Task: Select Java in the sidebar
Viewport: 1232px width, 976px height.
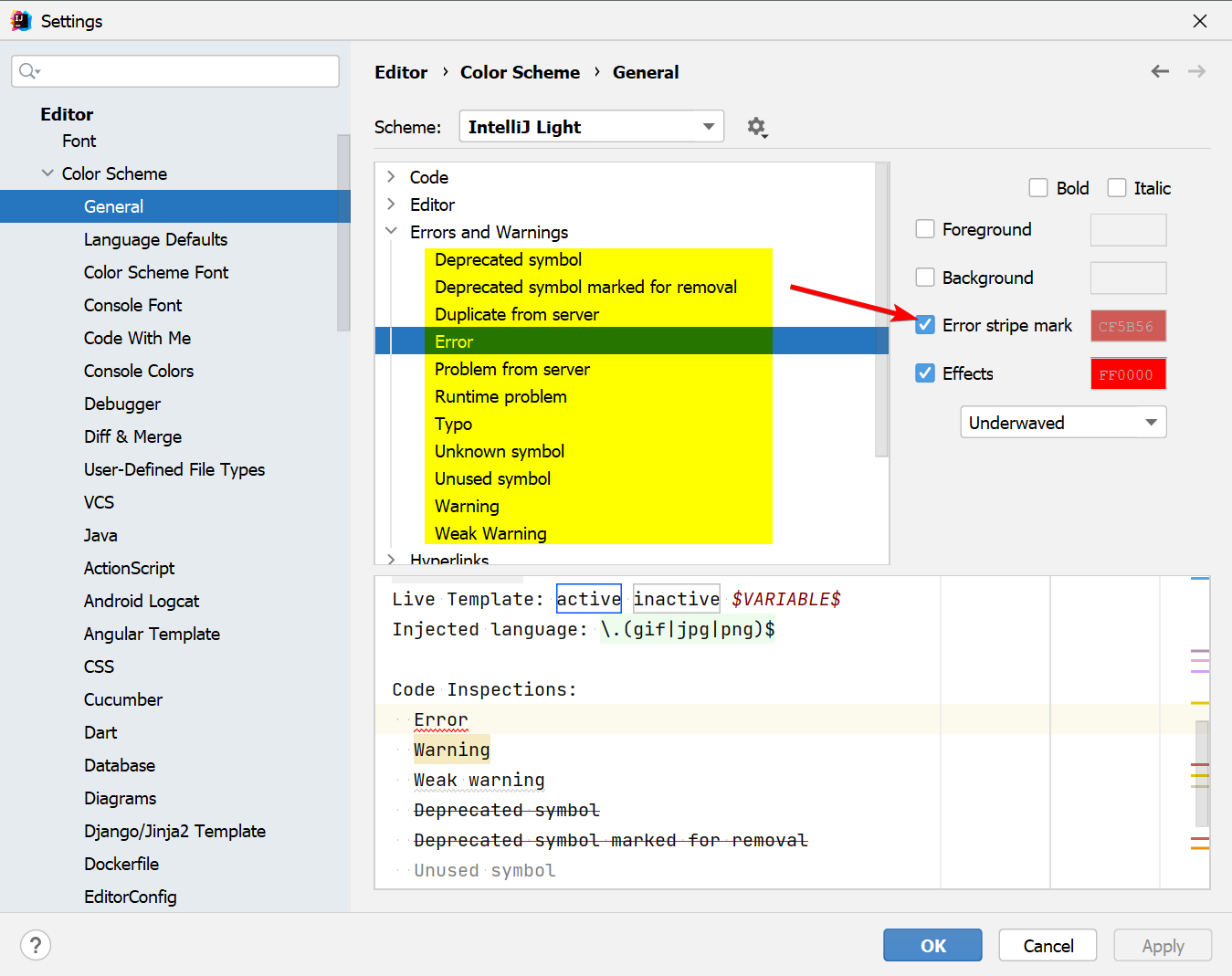Action: 100,535
